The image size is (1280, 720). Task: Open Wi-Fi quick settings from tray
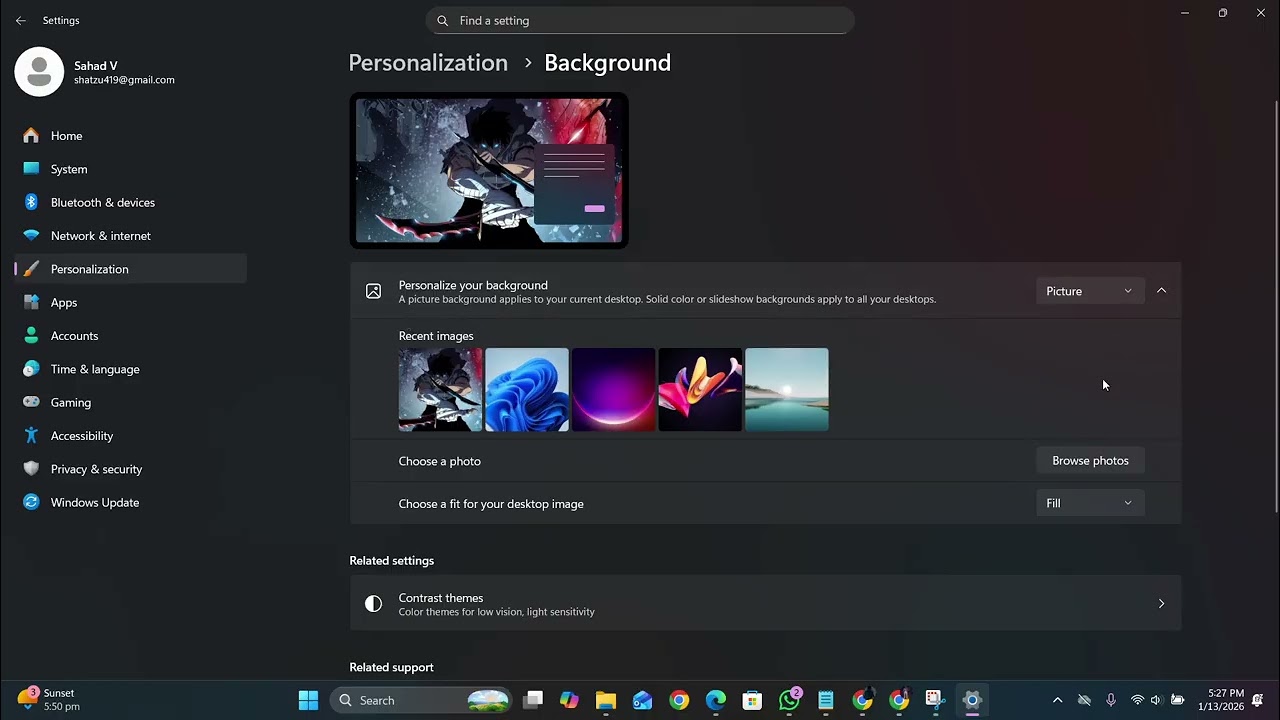pyautogui.click(x=1137, y=700)
